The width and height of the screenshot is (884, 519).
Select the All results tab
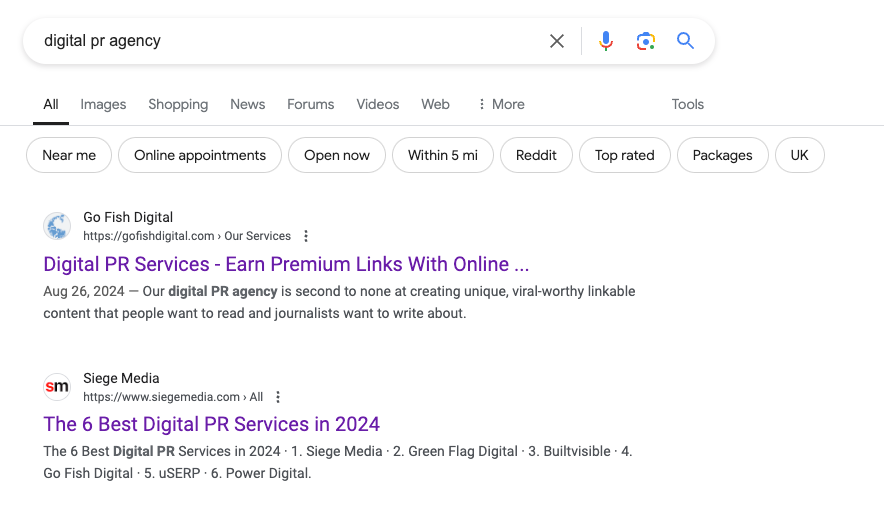tap(51, 105)
